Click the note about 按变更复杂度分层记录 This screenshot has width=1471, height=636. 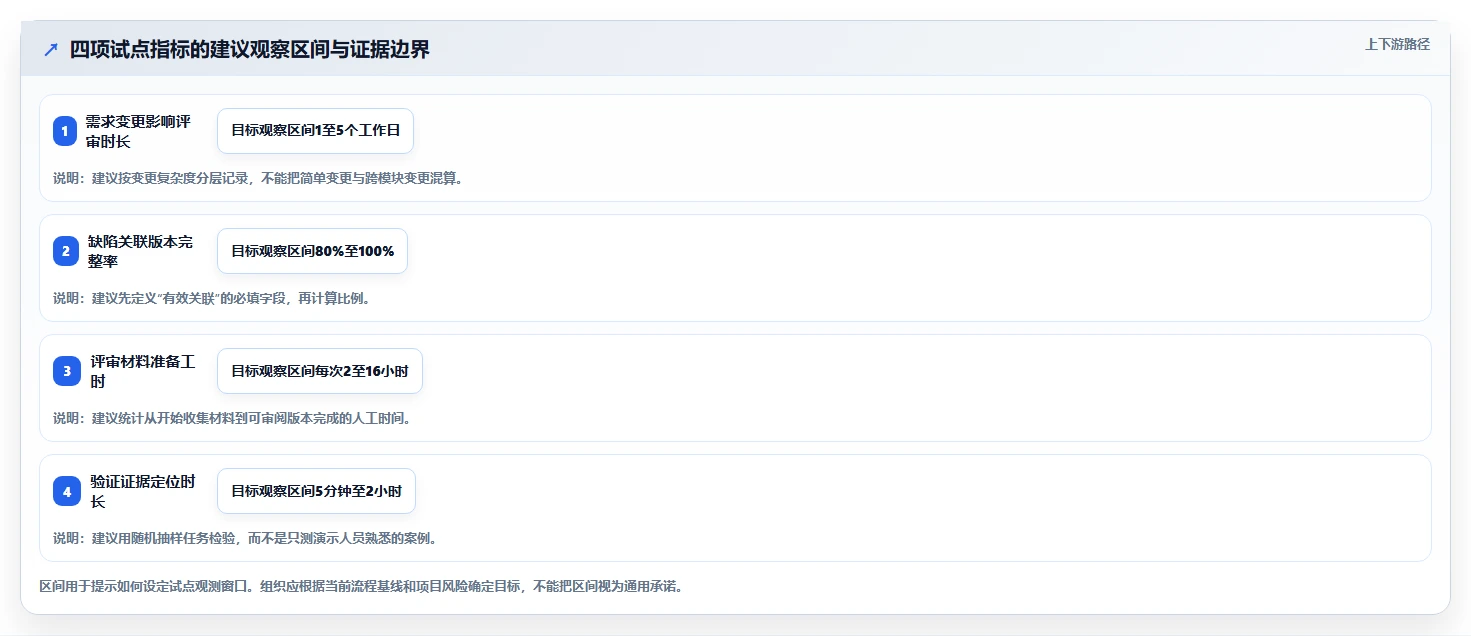(x=258, y=179)
